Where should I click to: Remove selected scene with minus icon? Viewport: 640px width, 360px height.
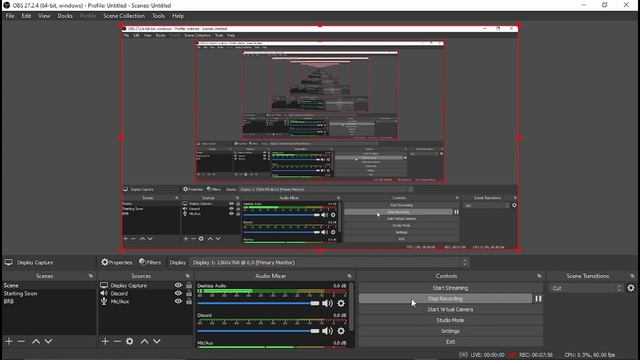22,341
